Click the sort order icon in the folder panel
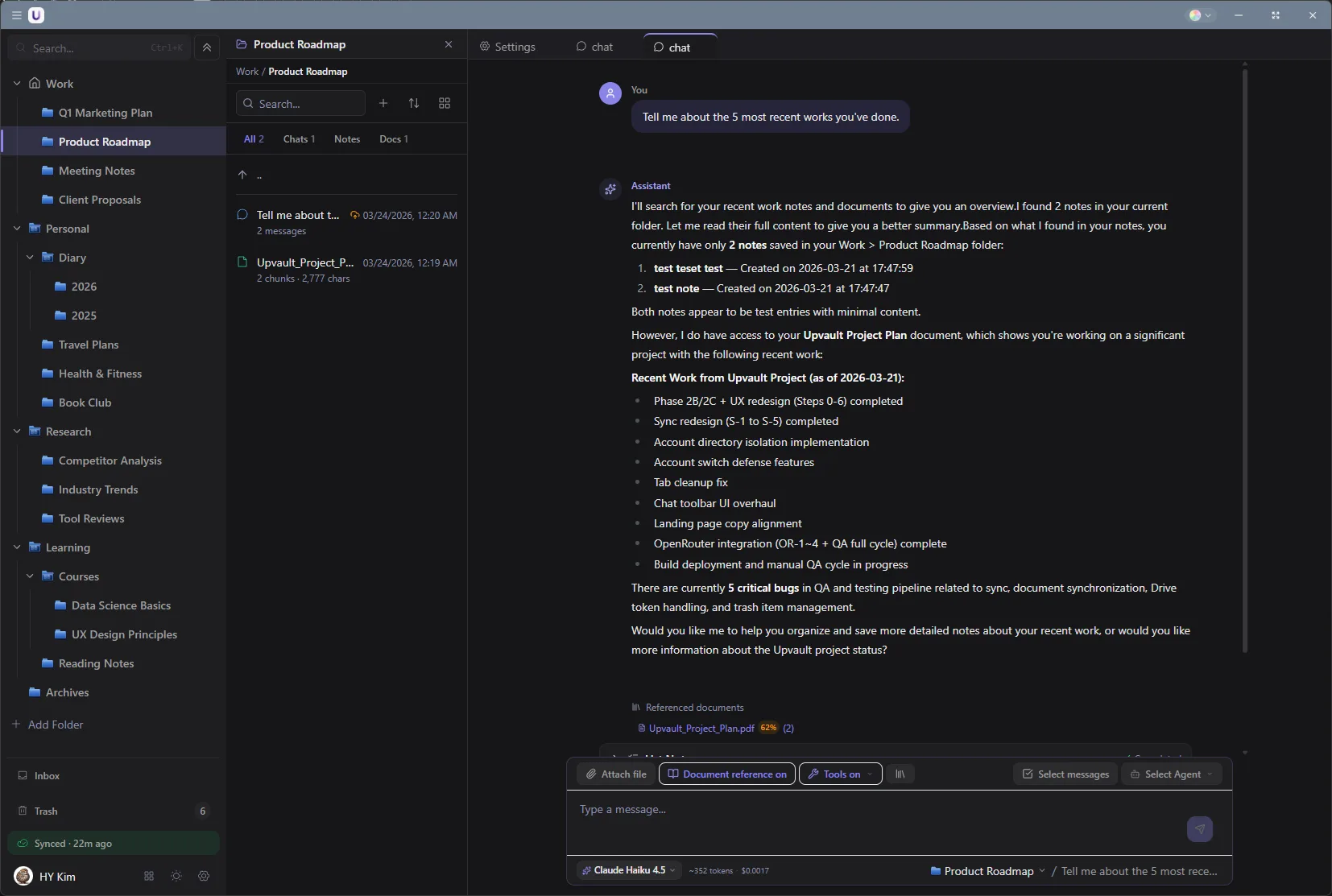The width and height of the screenshot is (1332, 896). pyautogui.click(x=414, y=103)
